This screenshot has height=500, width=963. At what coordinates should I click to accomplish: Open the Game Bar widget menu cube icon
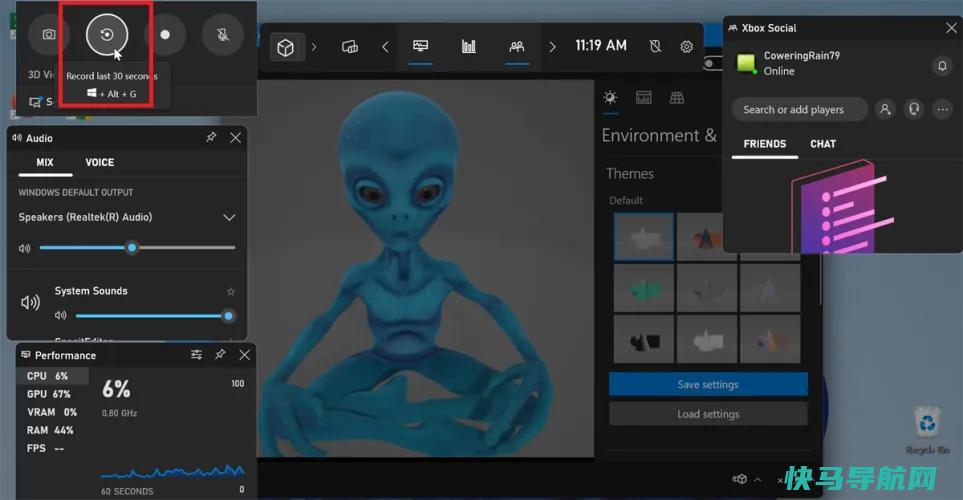click(x=285, y=47)
